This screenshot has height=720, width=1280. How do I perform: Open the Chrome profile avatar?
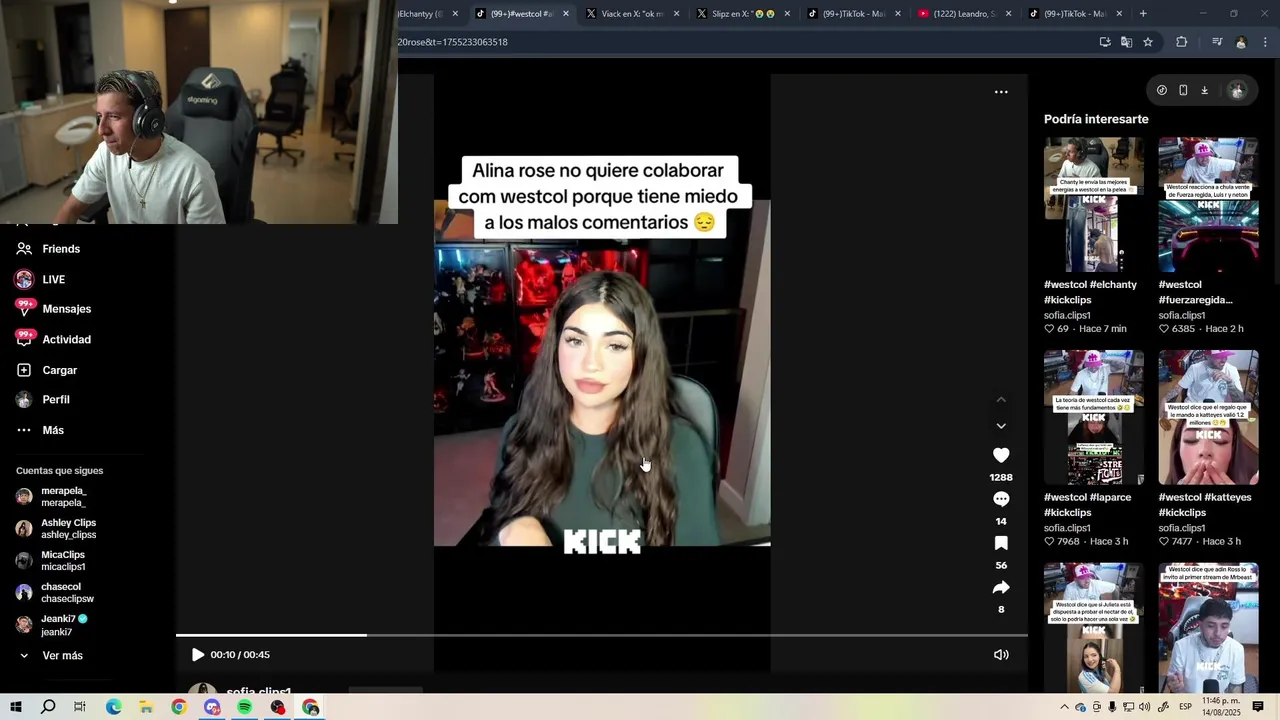click(x=1241, y=42)
